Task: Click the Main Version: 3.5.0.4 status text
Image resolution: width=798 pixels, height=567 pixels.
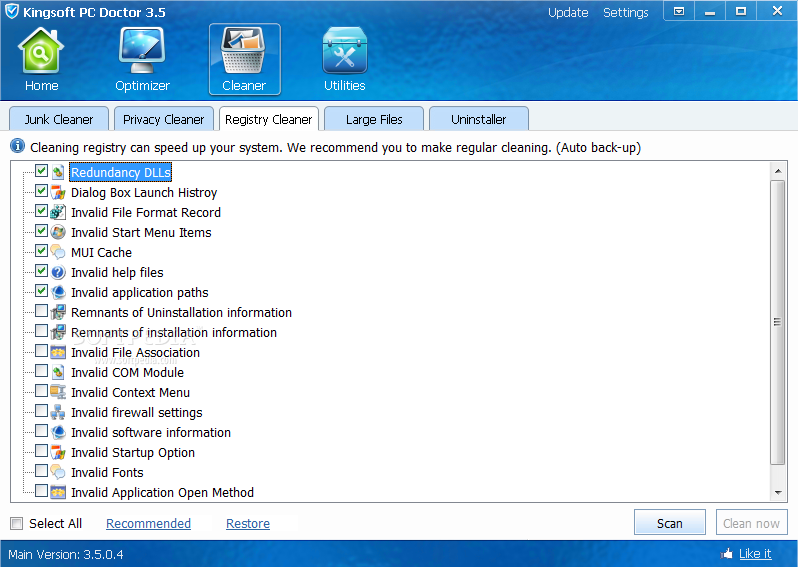Action: 66,554
